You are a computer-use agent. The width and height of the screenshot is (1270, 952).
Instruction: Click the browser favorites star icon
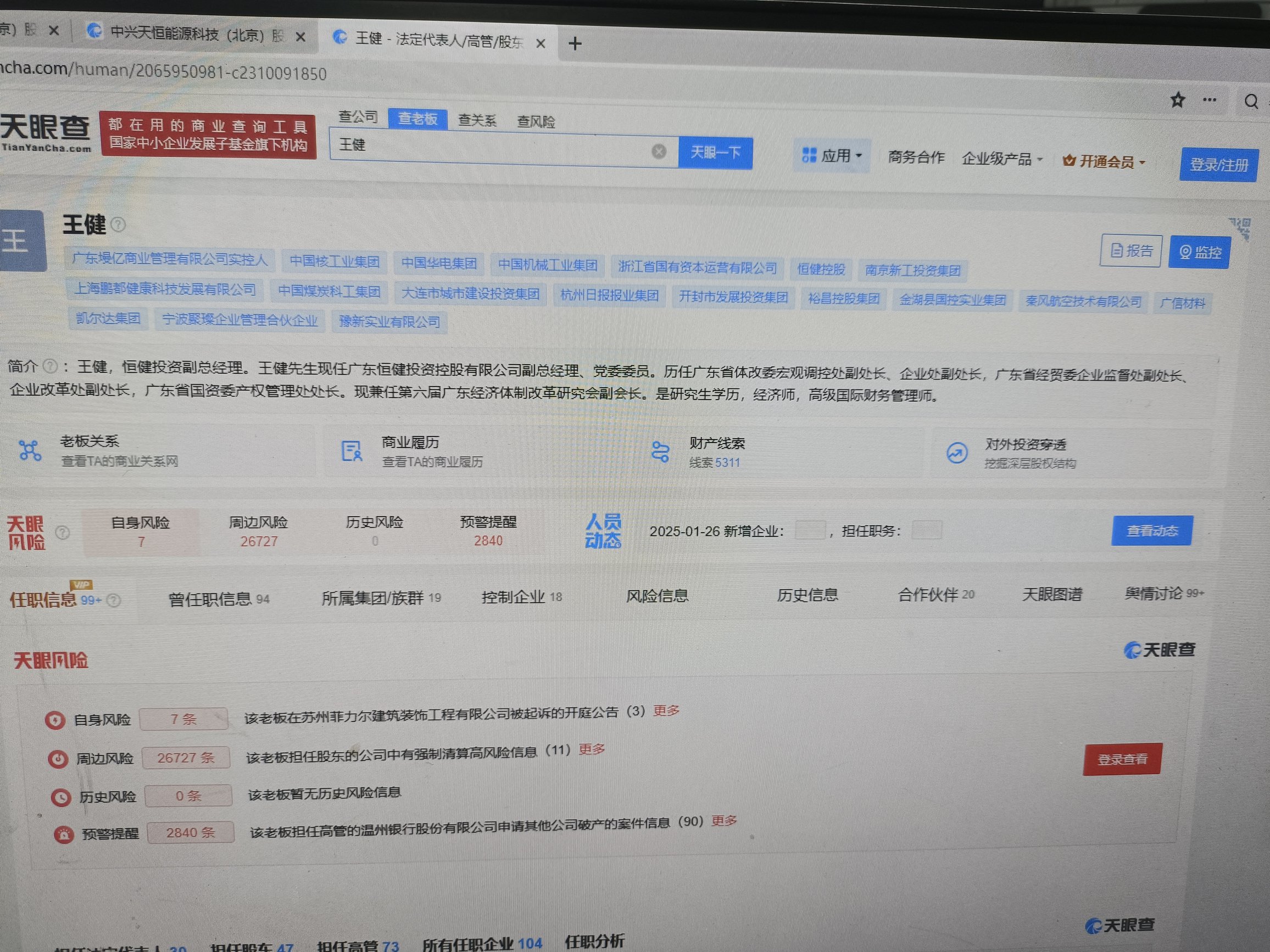click(1178, 100)
